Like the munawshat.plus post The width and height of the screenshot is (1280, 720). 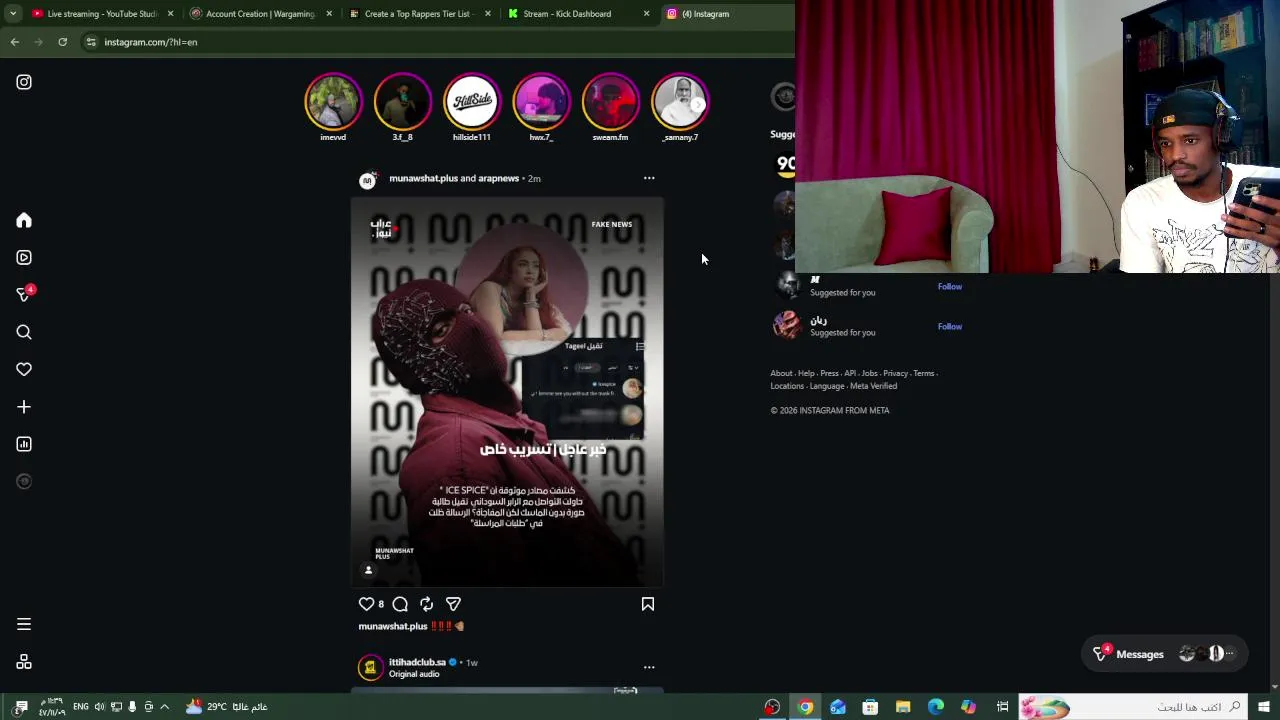366,604
